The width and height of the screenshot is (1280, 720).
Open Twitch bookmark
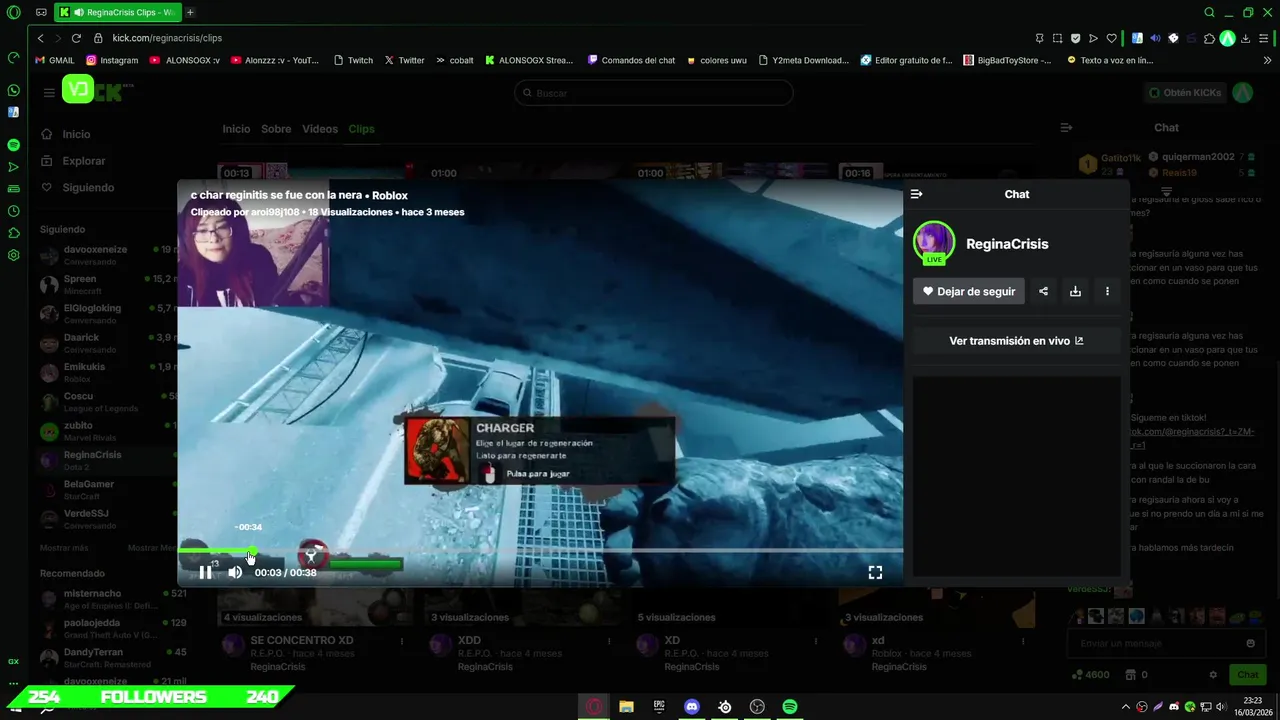[353, 60]
